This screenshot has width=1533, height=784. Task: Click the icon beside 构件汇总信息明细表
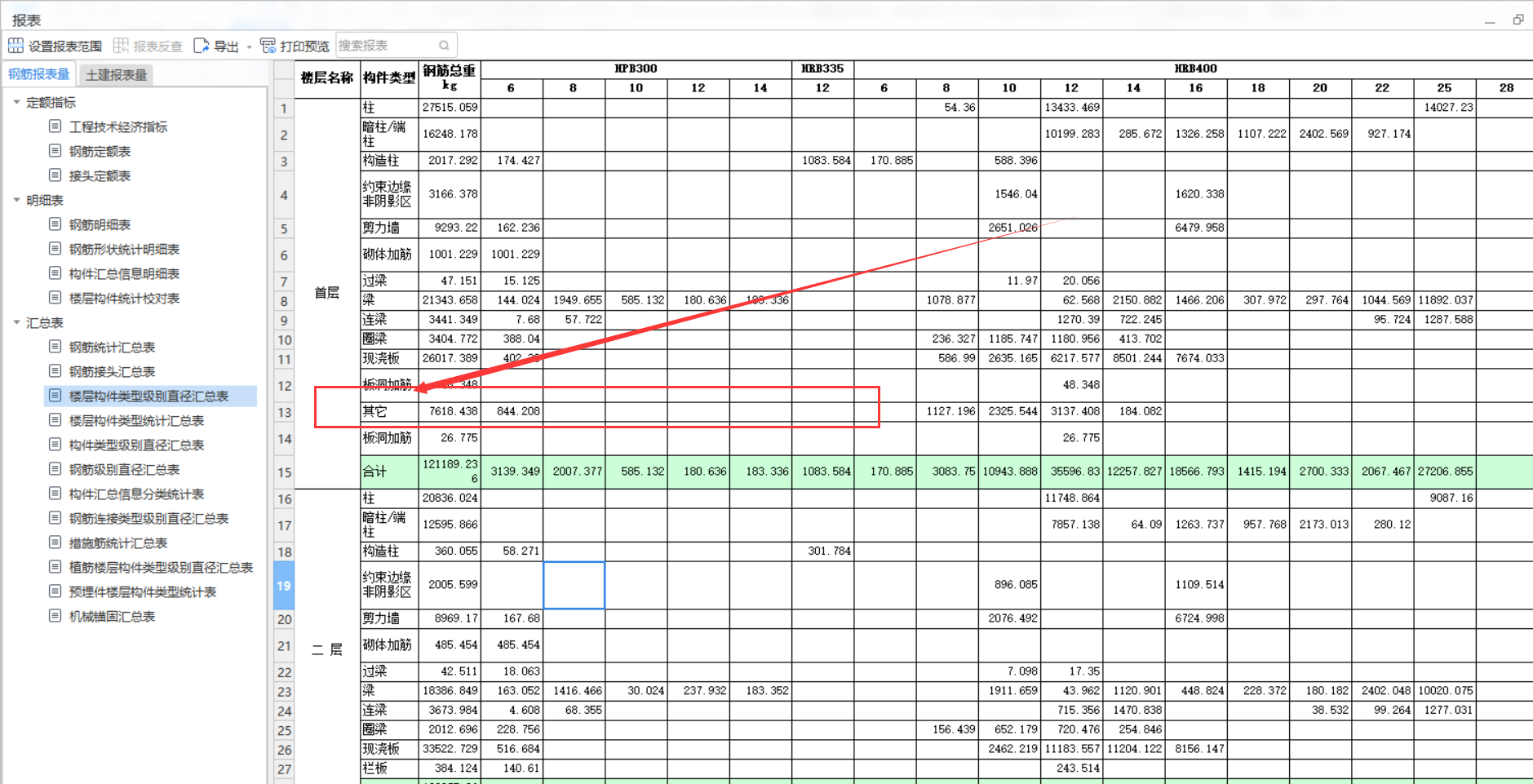[55, 273]
